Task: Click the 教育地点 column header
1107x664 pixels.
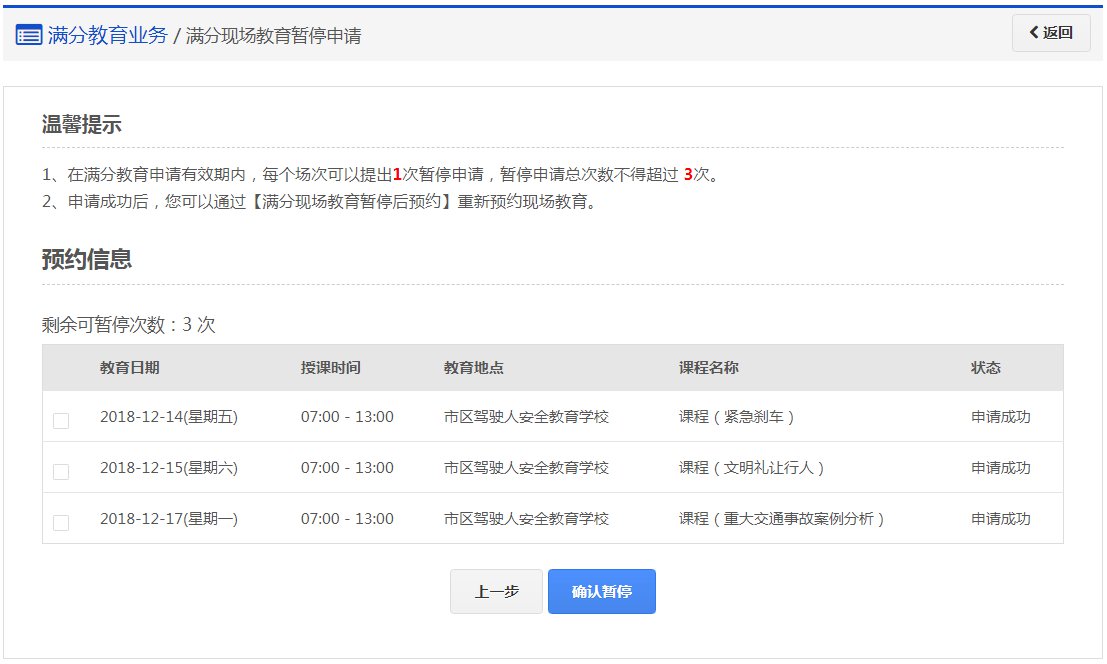Action: point(473,368)
